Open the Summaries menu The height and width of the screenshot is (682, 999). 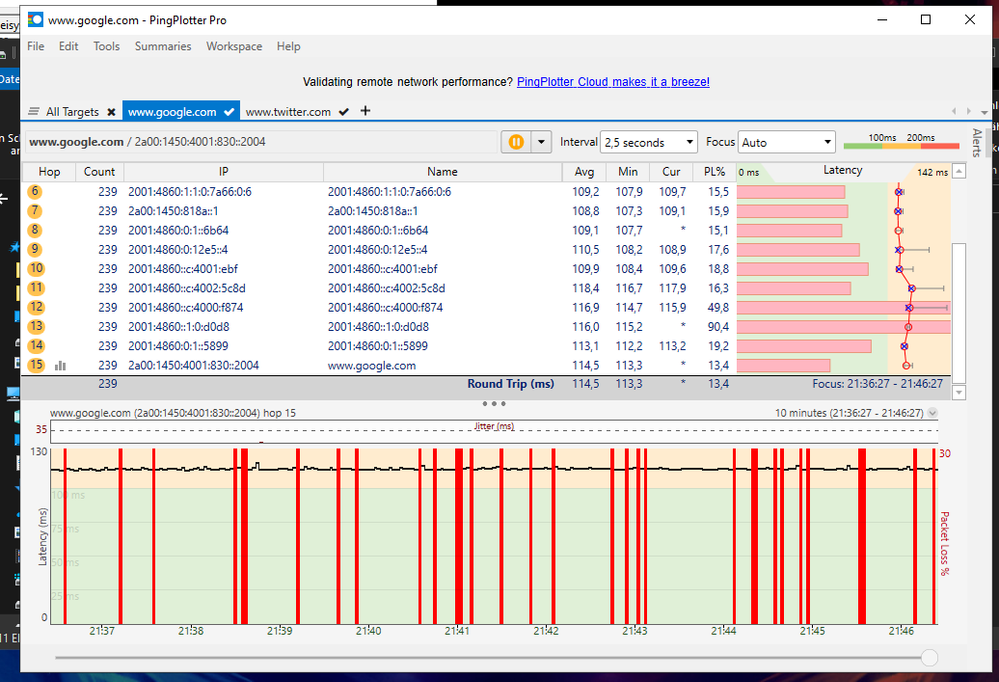[x=163, y=46]
